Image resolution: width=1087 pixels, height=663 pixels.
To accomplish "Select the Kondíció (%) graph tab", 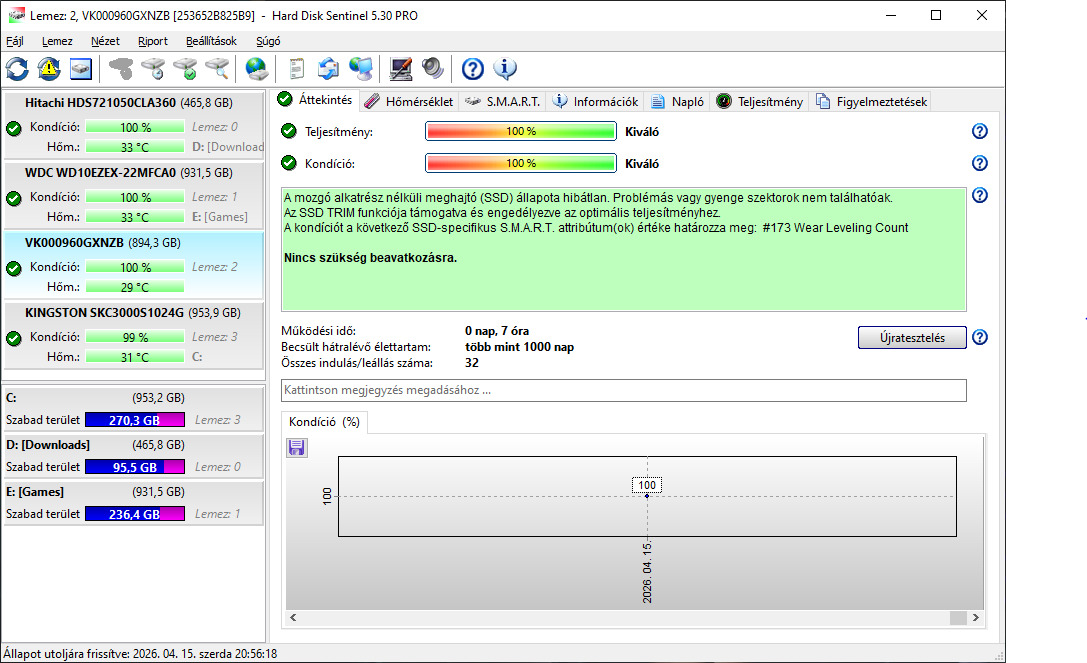I will [324, 422].
